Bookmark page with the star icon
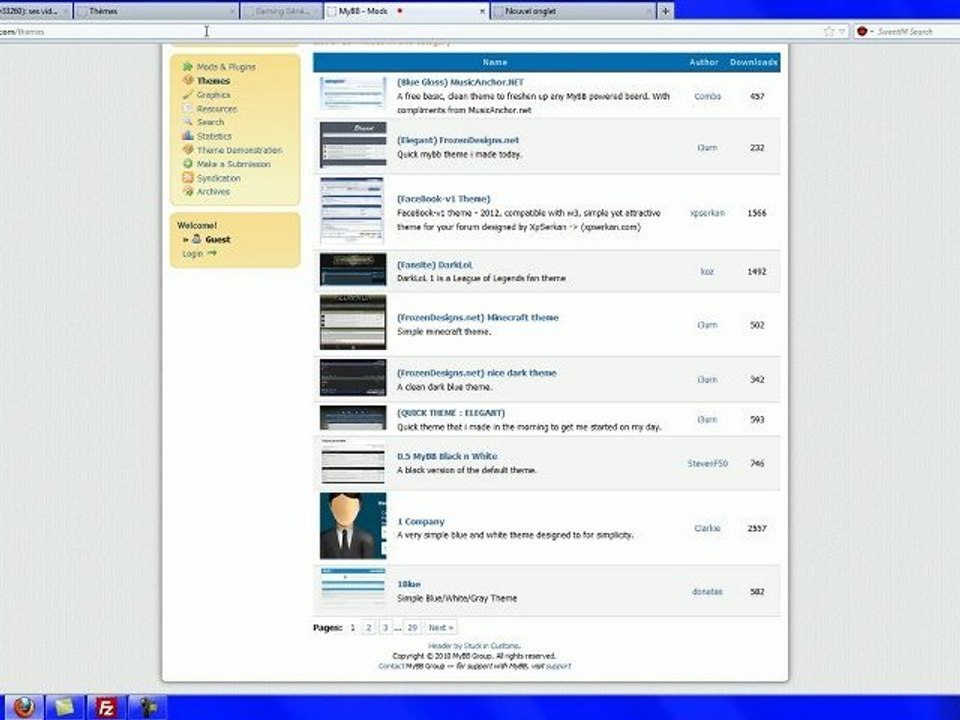 (829, 31)
